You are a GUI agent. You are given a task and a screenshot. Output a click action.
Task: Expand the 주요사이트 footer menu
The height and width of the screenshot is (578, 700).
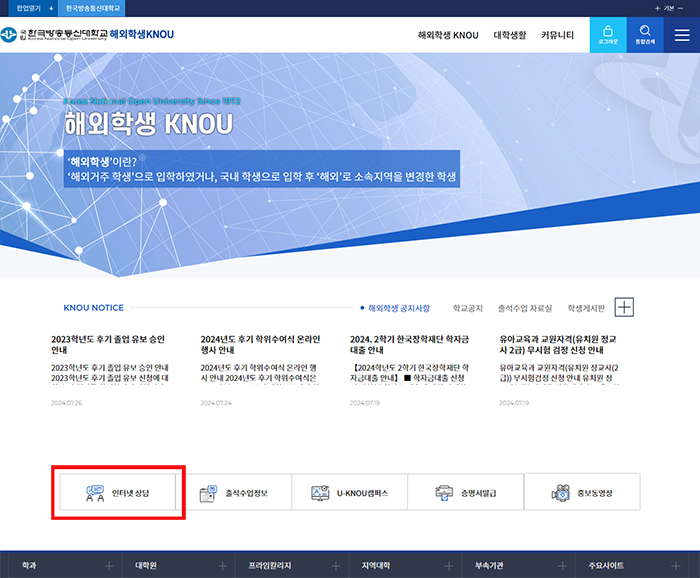click(x=674, y=566)
